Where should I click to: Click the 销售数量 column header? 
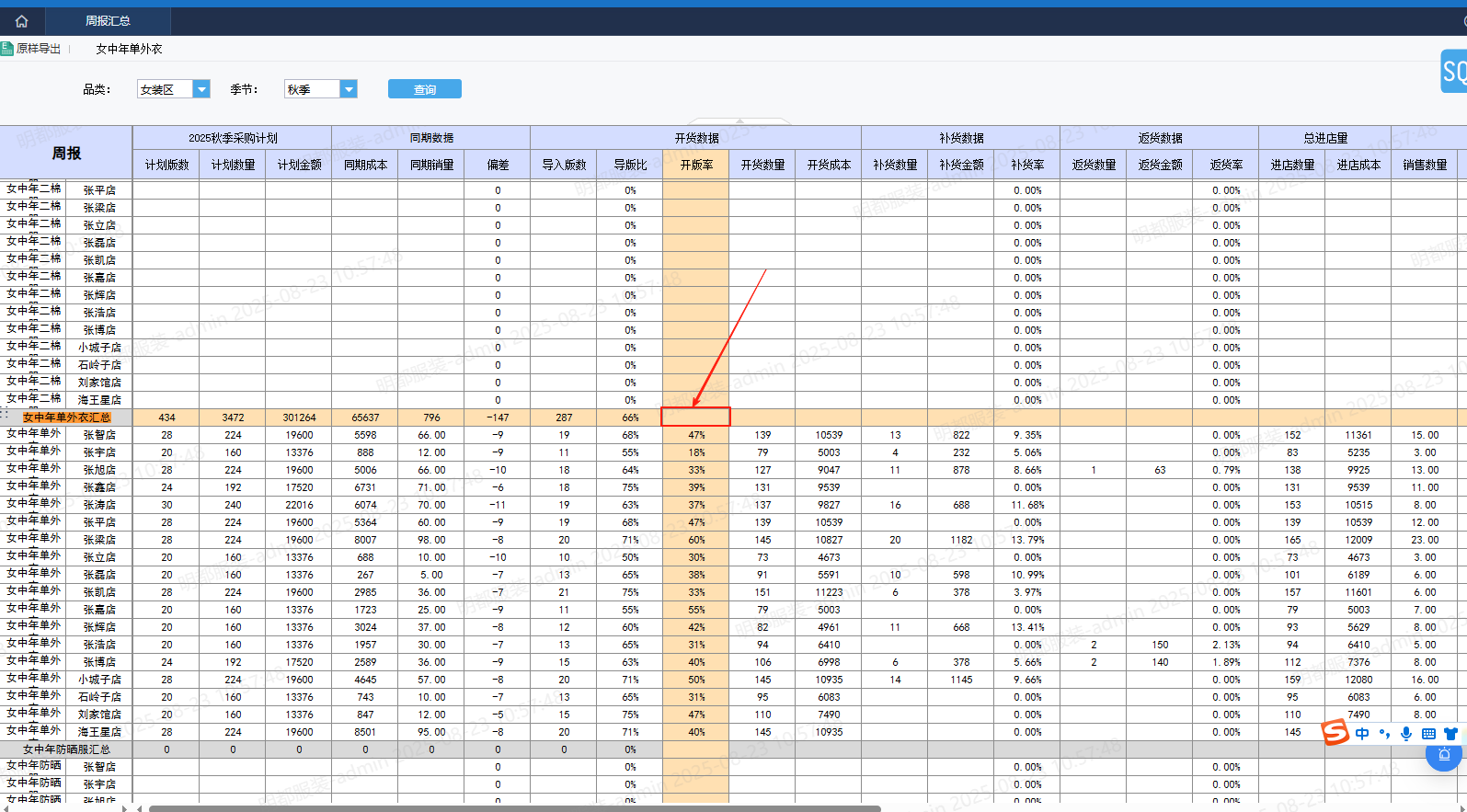tap(1425, 165)
